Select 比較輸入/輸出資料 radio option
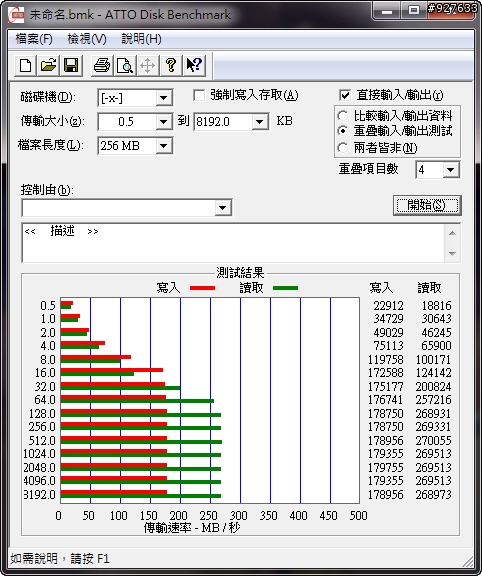482x576 pixels. pyautogui.click(x=343, y=116)
